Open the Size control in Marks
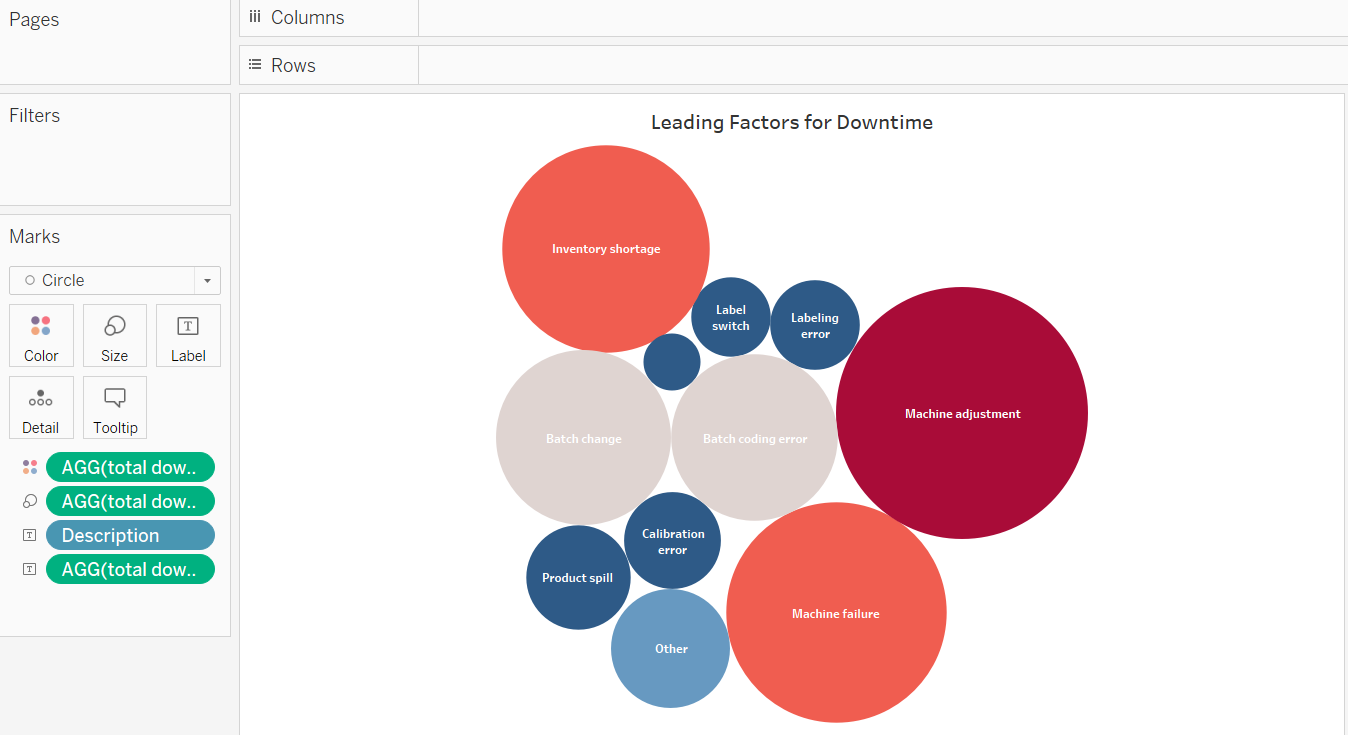Screen dimensions: 1348x735 tap(115, 336)
